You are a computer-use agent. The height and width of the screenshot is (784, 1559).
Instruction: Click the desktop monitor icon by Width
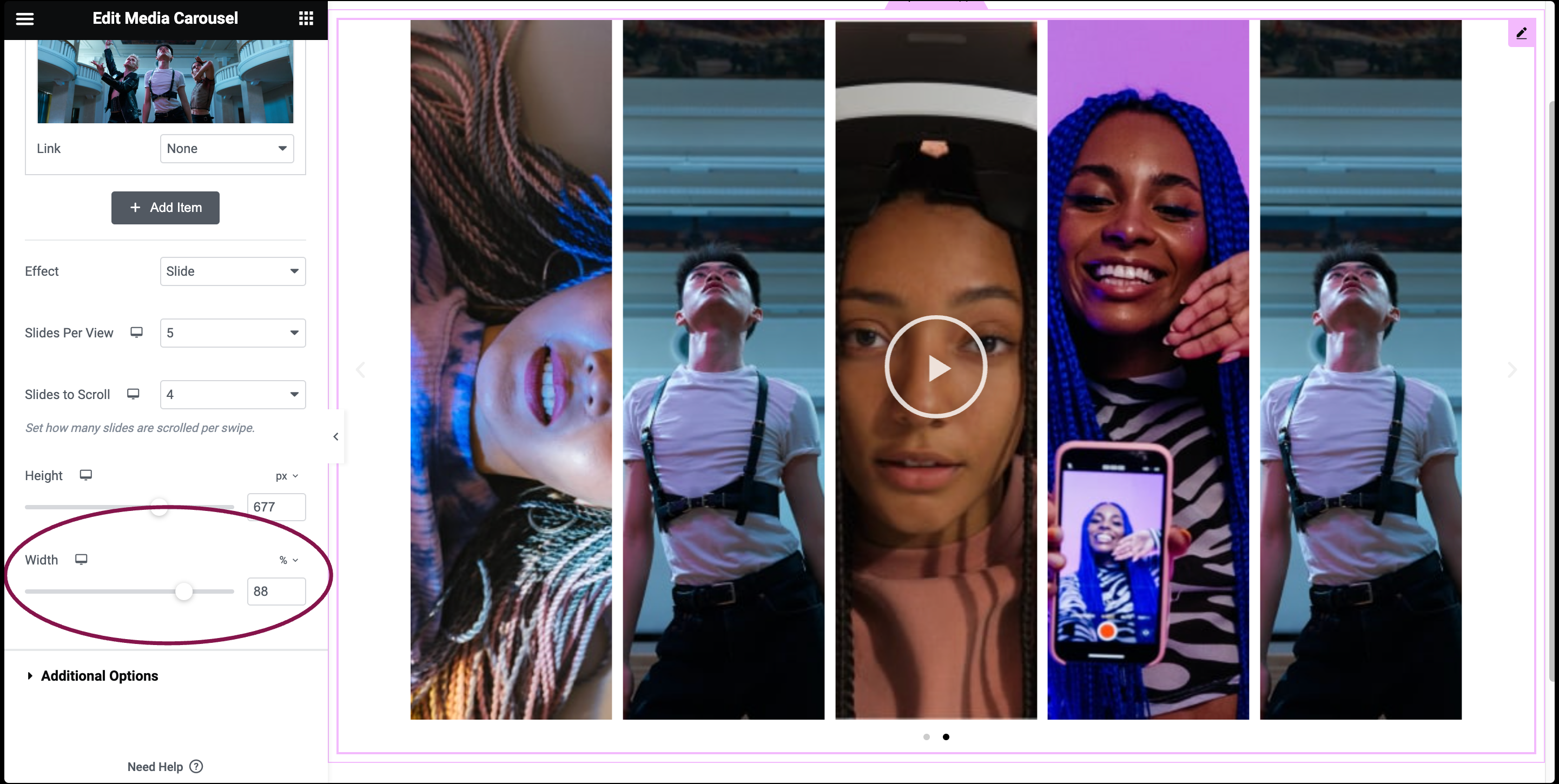pos(82,558)
